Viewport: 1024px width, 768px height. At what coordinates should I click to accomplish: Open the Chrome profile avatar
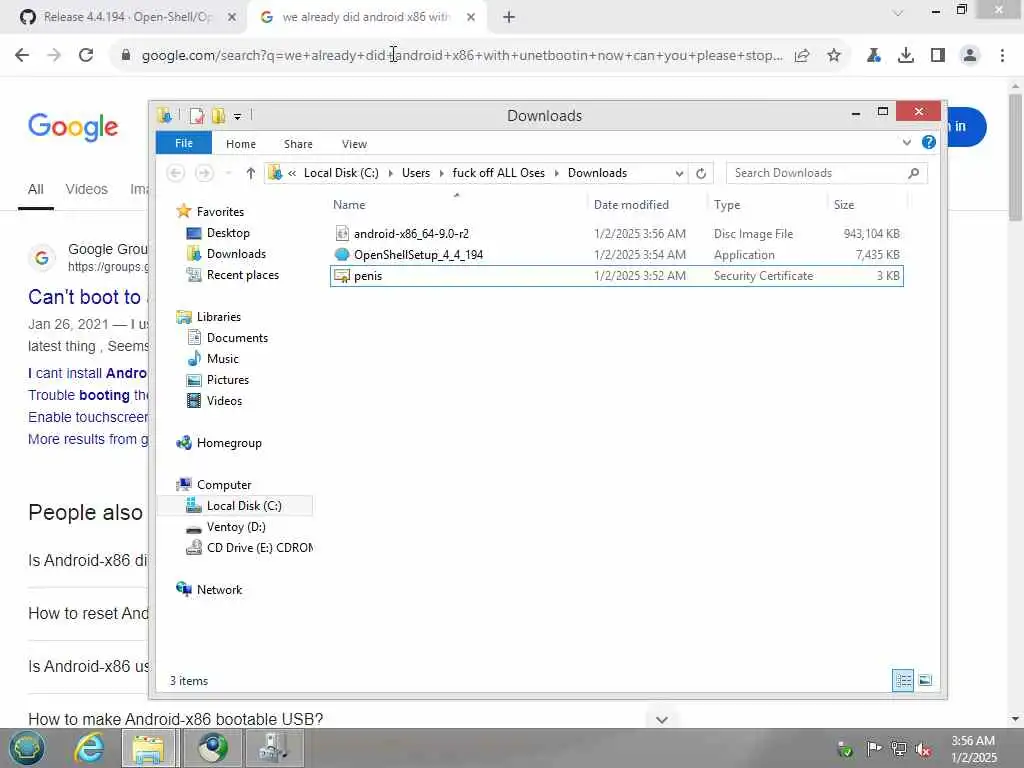(970, 55)
